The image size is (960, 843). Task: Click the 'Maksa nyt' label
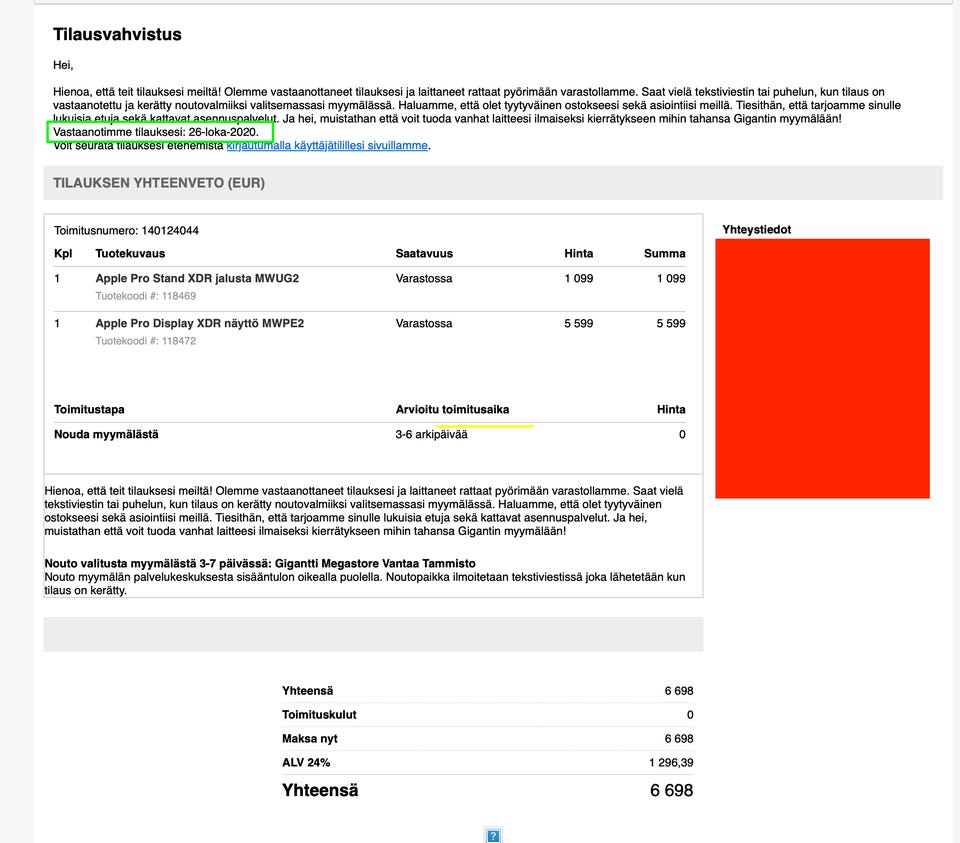pos(309,739)
